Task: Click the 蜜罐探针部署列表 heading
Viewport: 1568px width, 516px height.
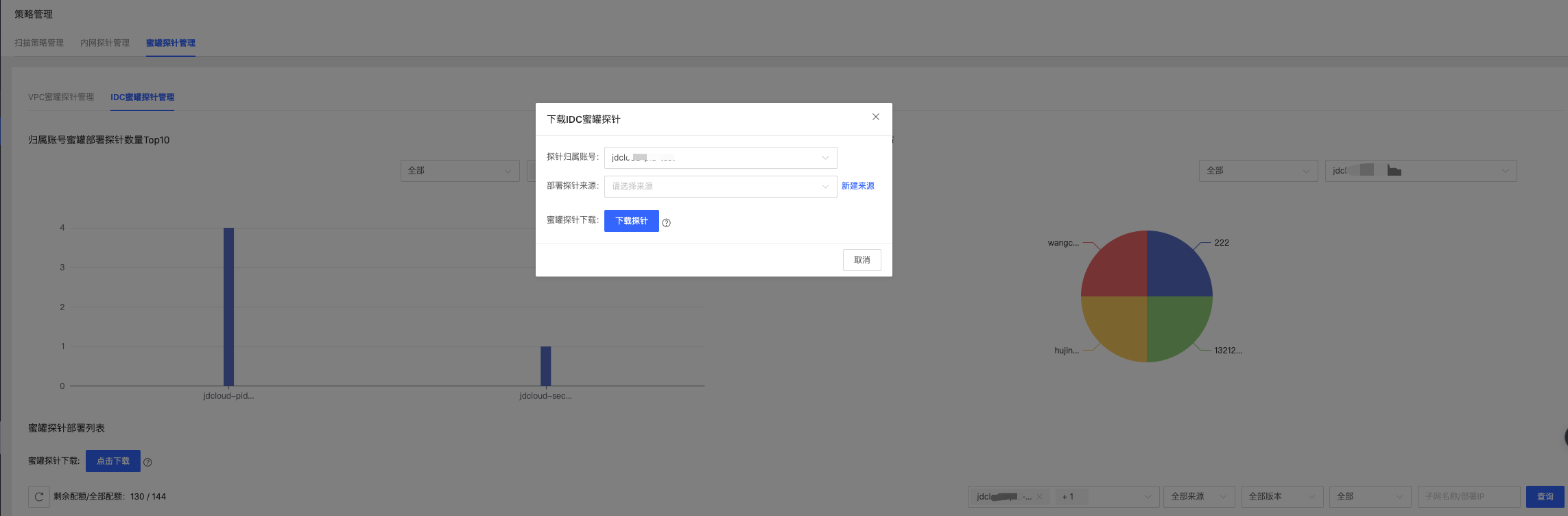Action: coord(67,428)
